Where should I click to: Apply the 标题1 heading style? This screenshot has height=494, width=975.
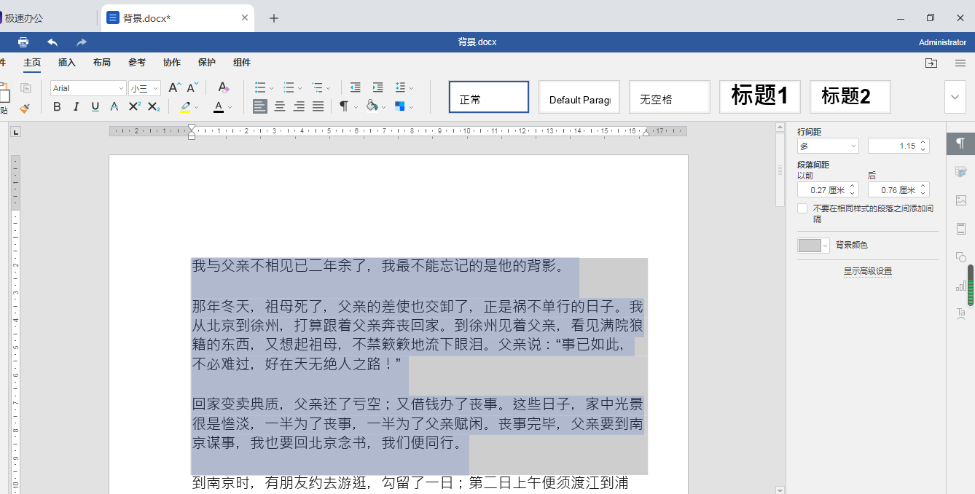[760, 97]
